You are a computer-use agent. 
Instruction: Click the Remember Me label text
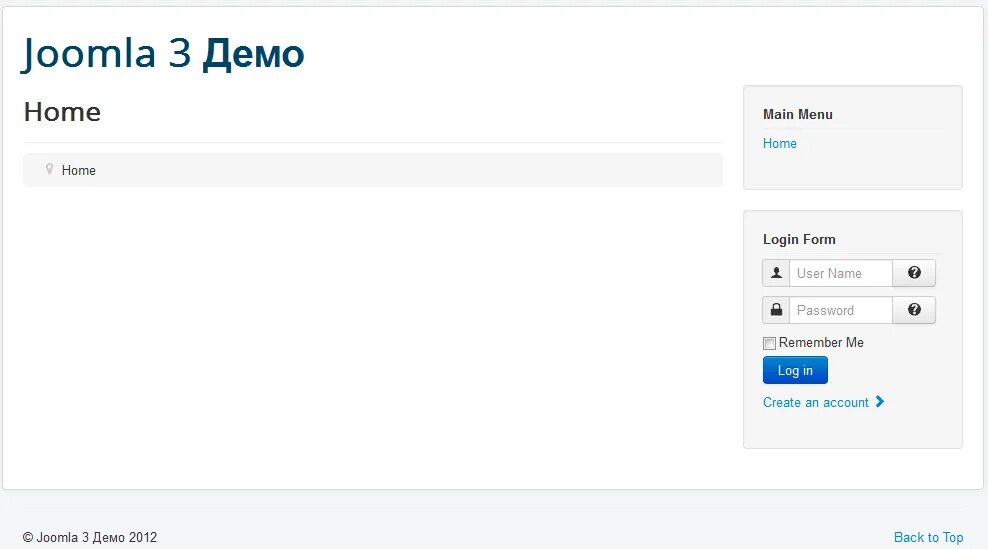click(x=821, y=343)
